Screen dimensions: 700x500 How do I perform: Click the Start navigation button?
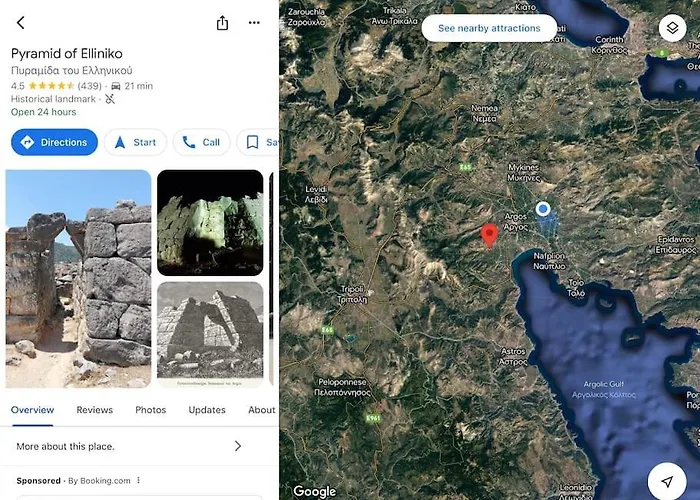click(x=135, y=142)
